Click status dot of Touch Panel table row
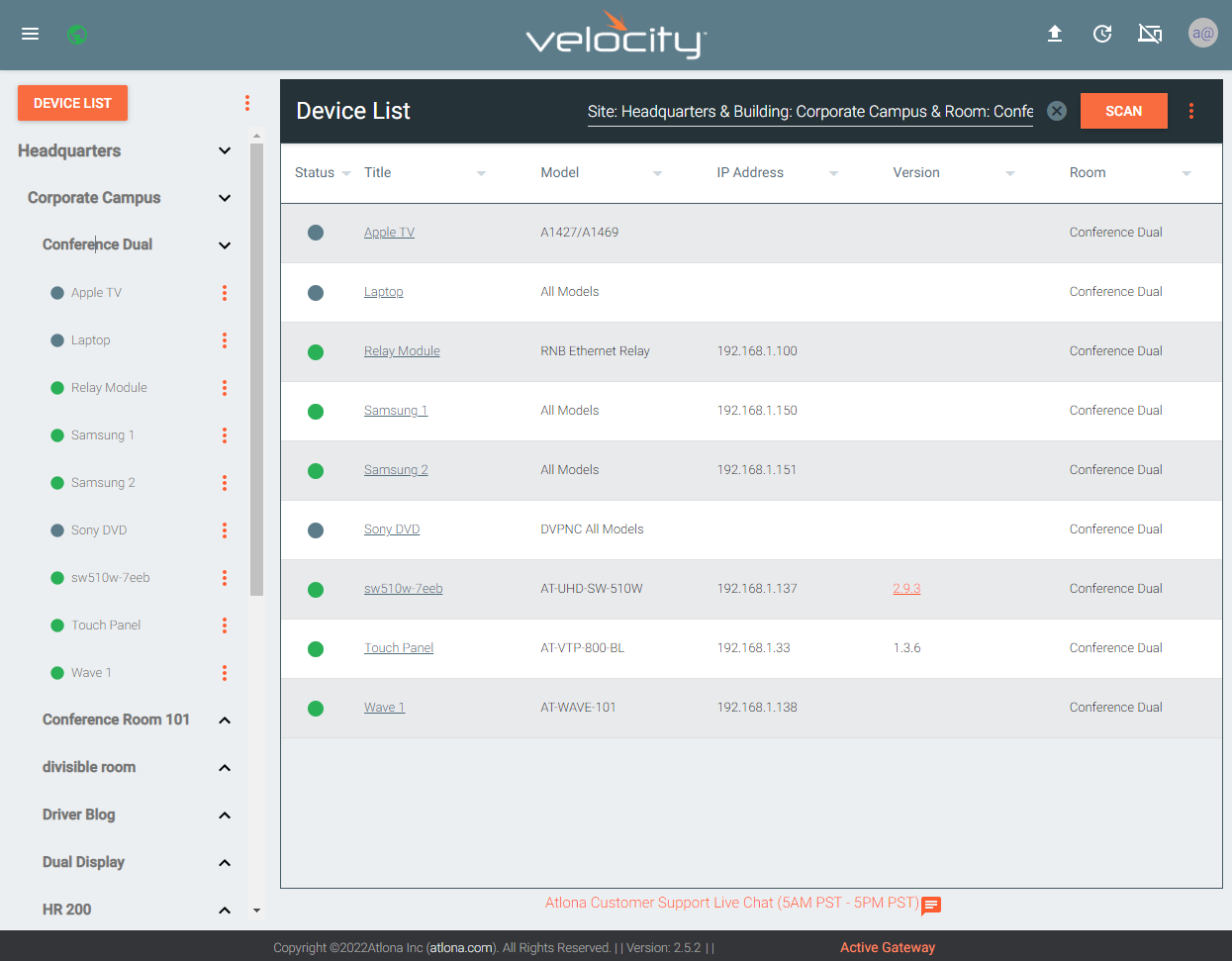The height and width of the screenshot is (961, 1232). tap(316, 648)
